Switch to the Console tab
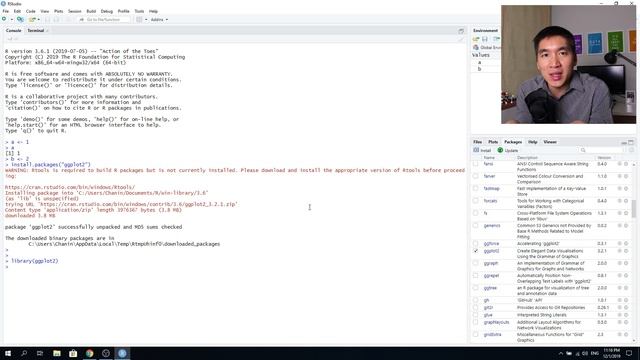640x360 pixels. coord(13,31)
